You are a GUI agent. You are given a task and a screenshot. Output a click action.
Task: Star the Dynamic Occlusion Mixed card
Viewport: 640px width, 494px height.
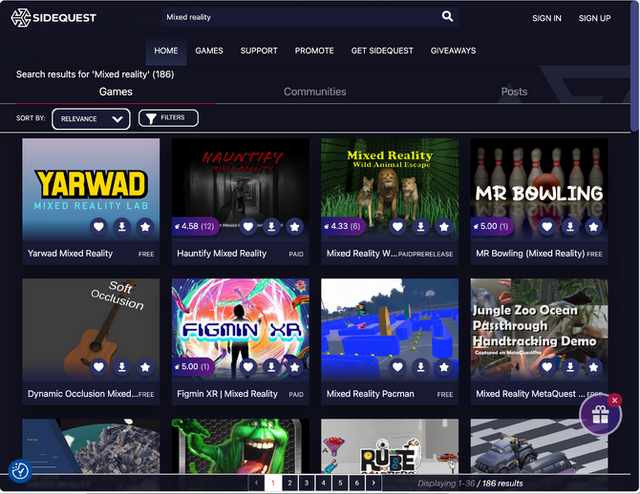pyautogui.click(x=145, y=367)
